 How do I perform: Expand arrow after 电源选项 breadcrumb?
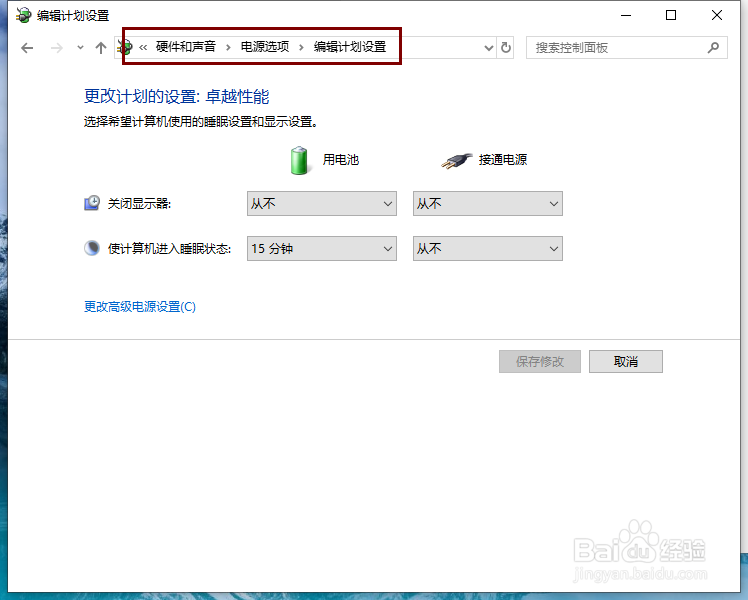[x=301, y=47]
